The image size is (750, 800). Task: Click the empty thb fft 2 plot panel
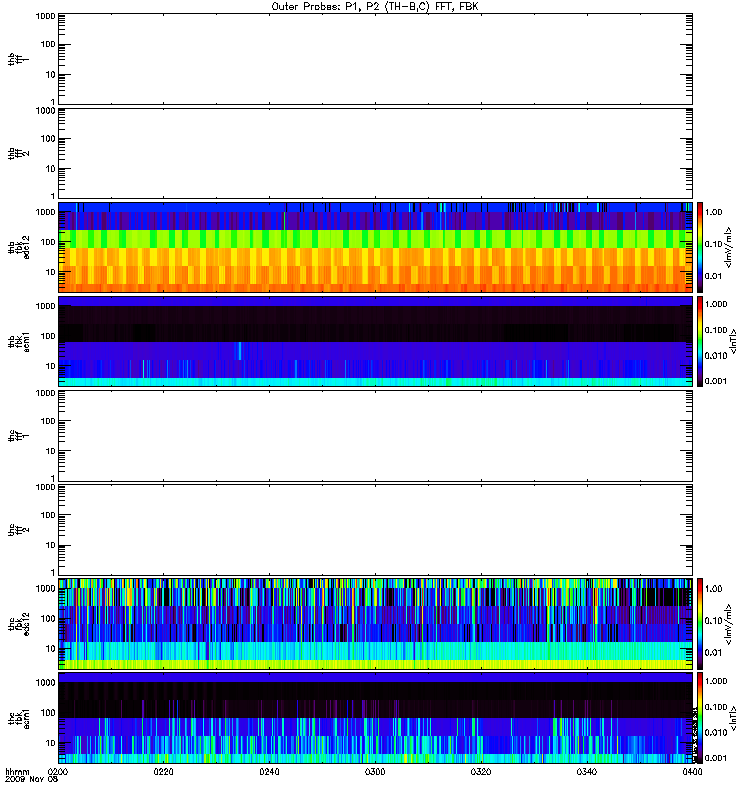click(375, 153)
